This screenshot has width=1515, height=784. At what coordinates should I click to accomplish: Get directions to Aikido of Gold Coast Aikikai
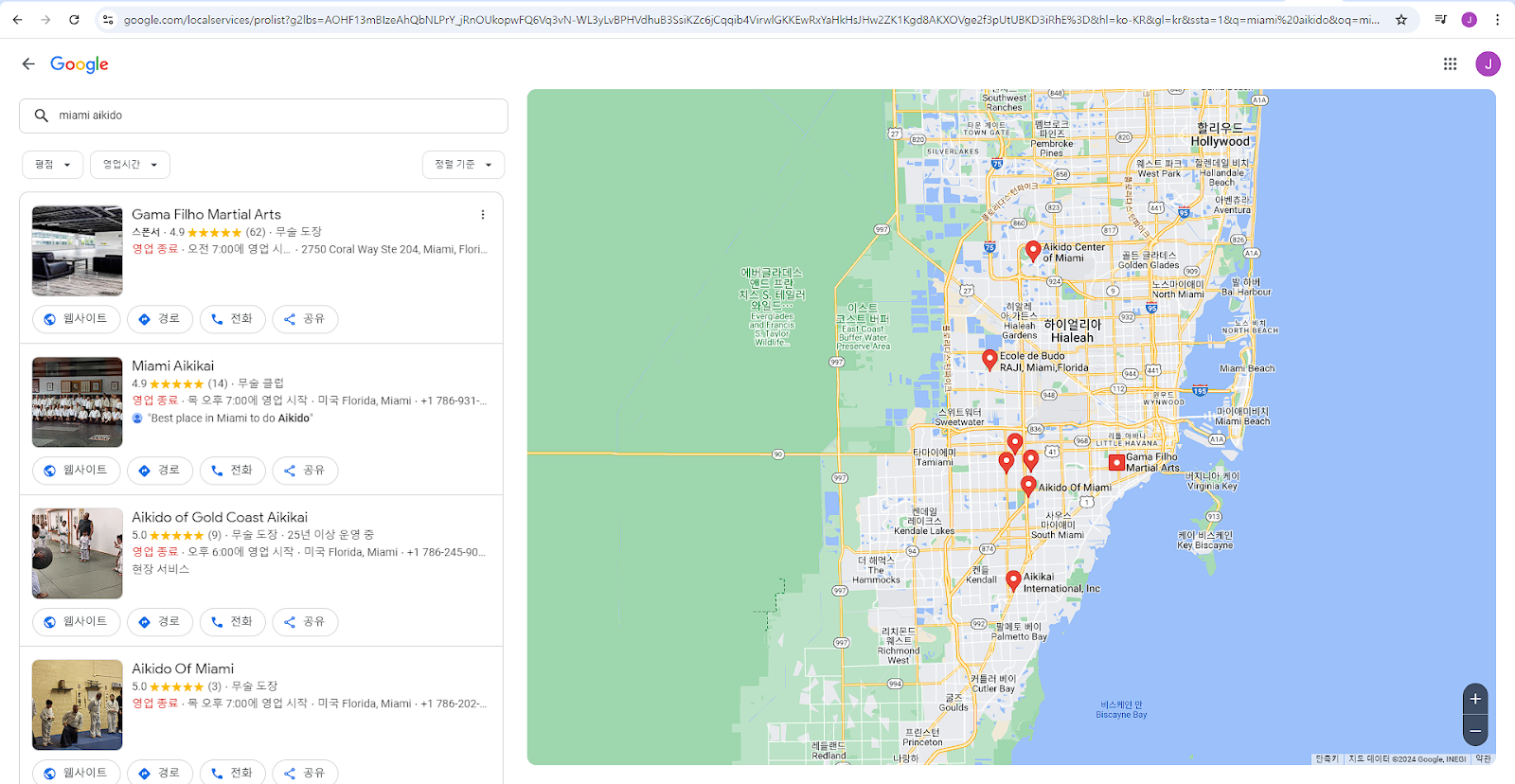(160, 622)
